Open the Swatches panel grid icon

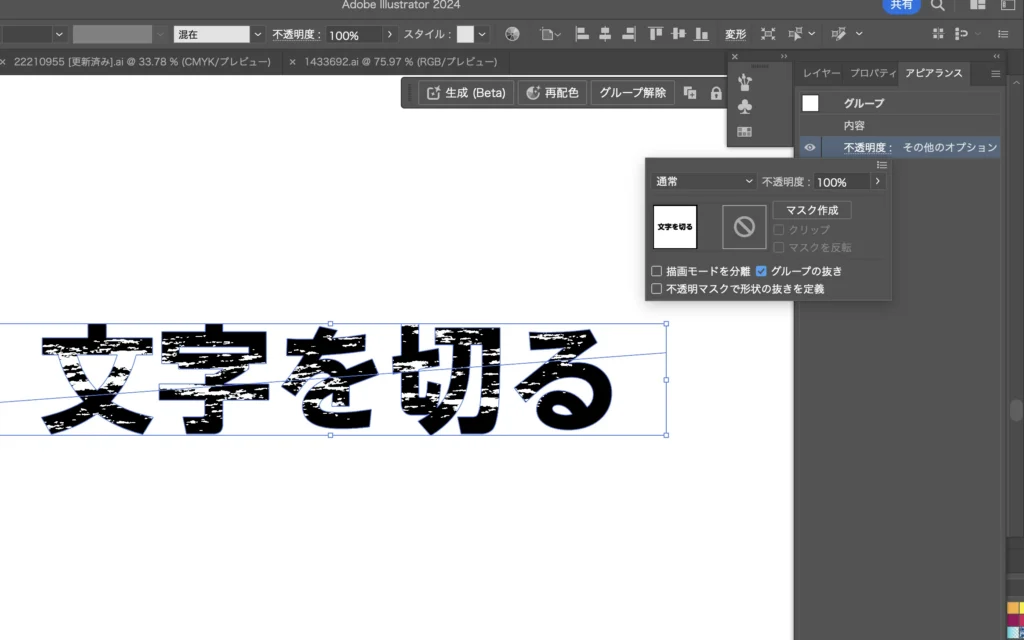point(743,132)
